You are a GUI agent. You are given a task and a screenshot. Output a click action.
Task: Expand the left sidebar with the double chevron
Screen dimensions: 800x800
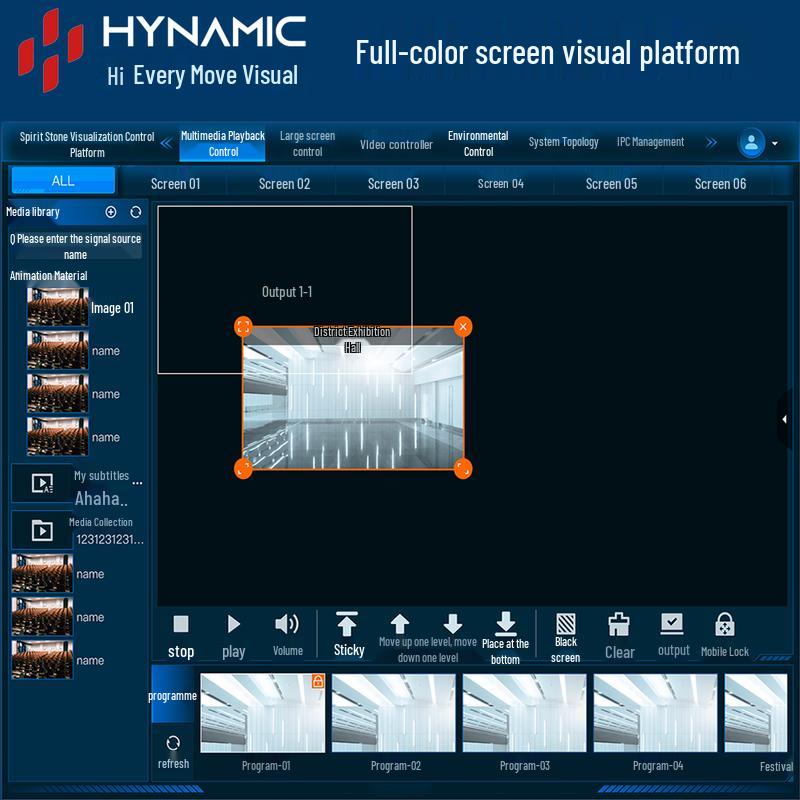pyautogui.click(x=166, y=142)
